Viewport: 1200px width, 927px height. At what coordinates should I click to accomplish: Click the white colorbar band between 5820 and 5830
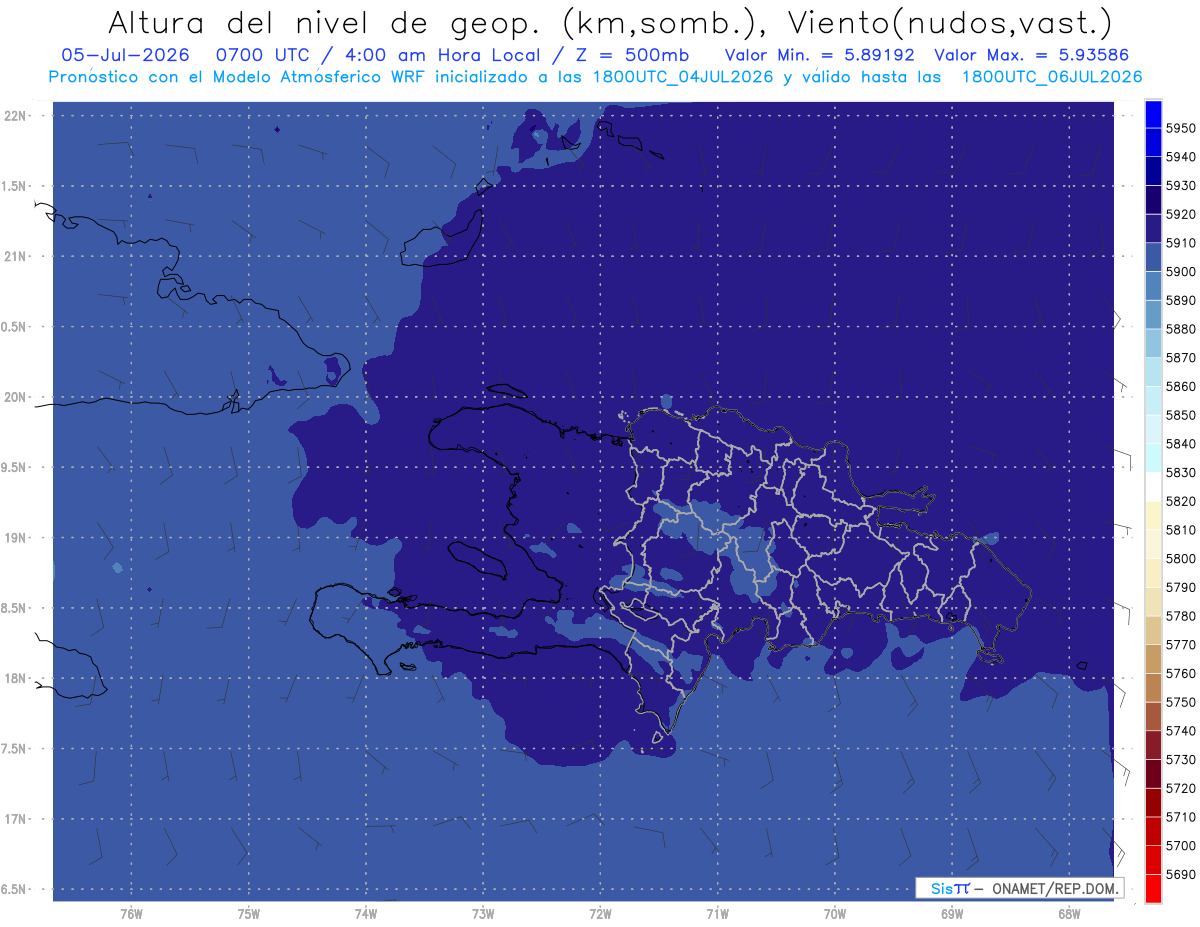tap(1153, 487)
